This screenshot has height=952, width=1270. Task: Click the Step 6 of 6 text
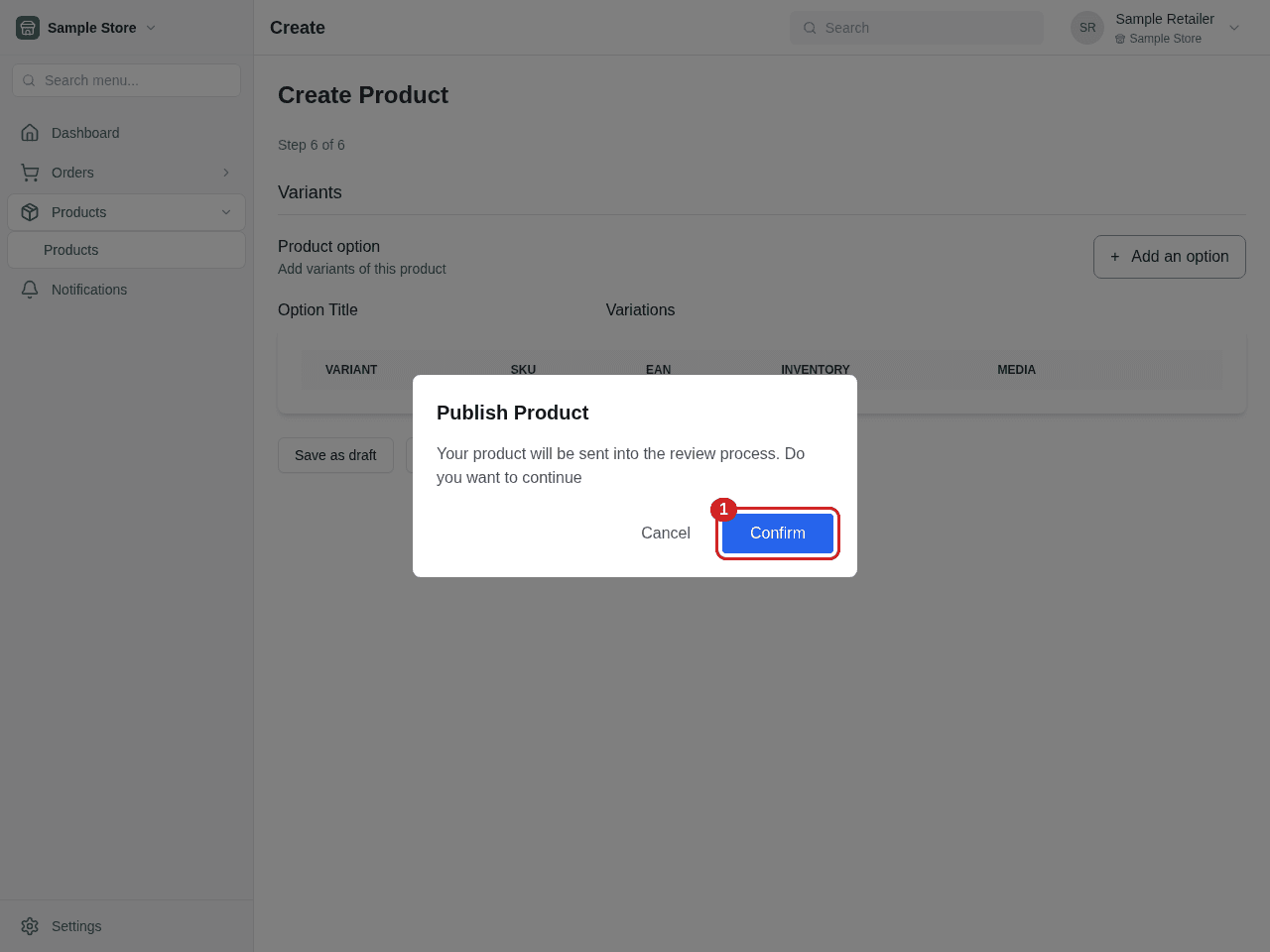(x=312, y=145)
